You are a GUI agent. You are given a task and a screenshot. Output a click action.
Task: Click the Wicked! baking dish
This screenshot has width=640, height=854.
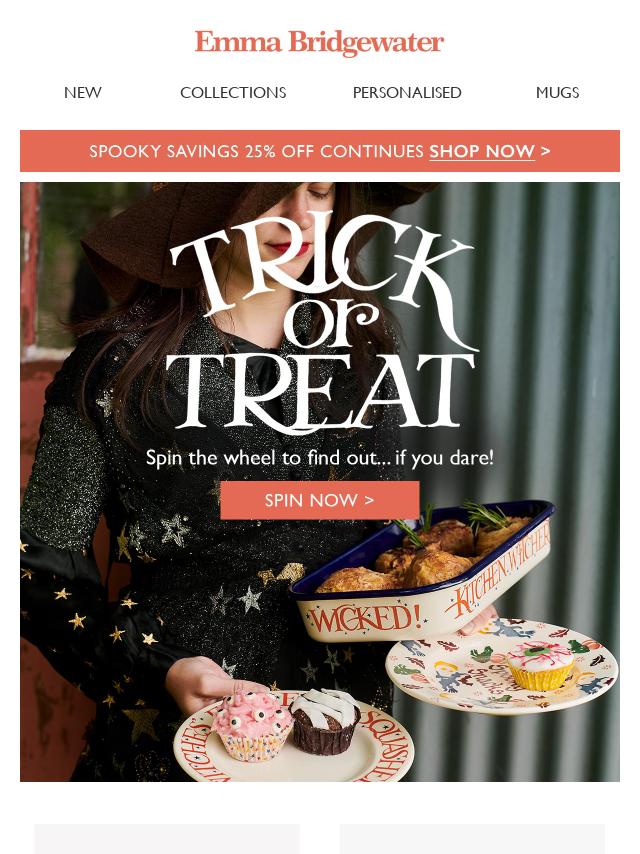tap(422, 572)
